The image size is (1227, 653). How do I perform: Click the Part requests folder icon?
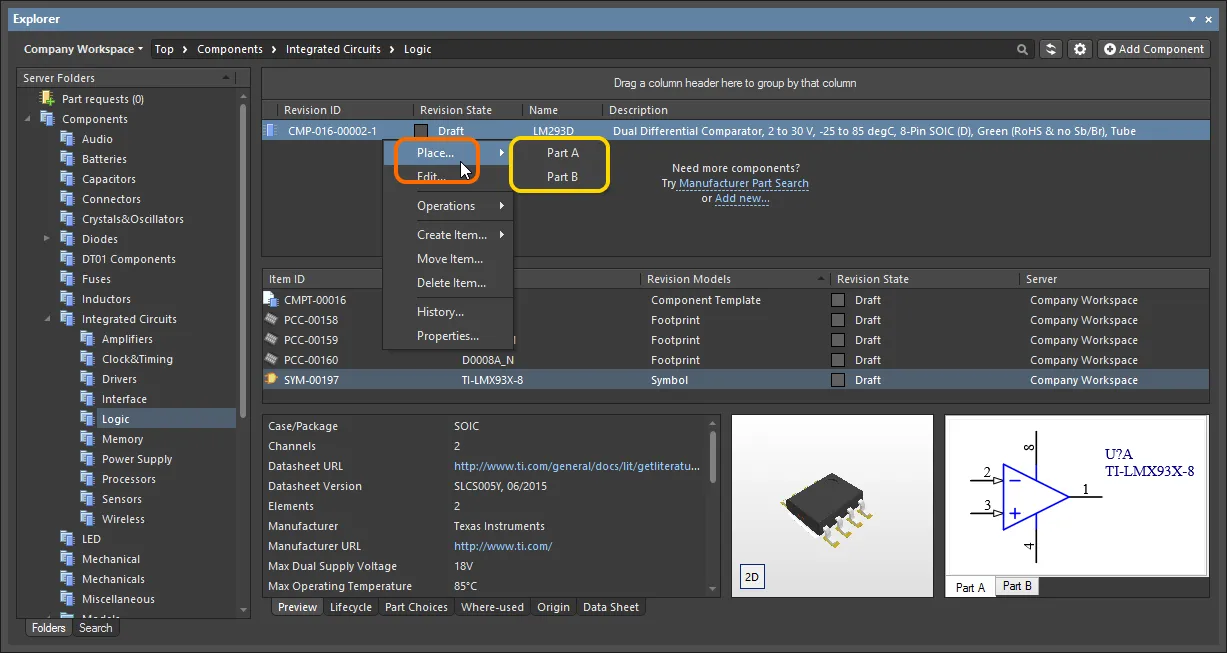coord(47,99)
